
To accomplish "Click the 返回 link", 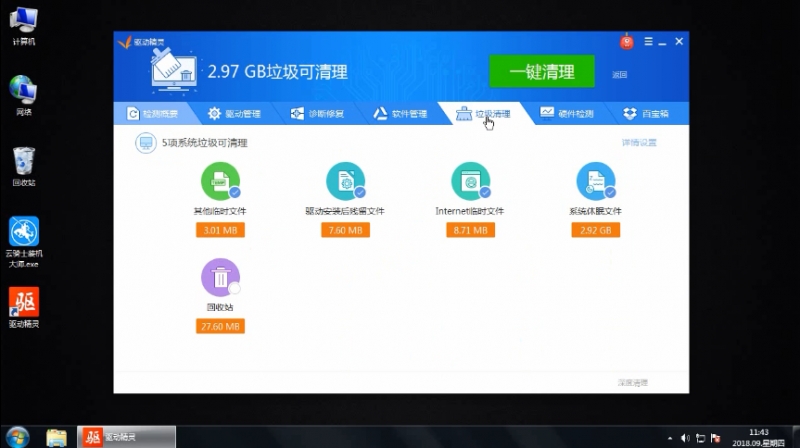I will click(619, 74).
